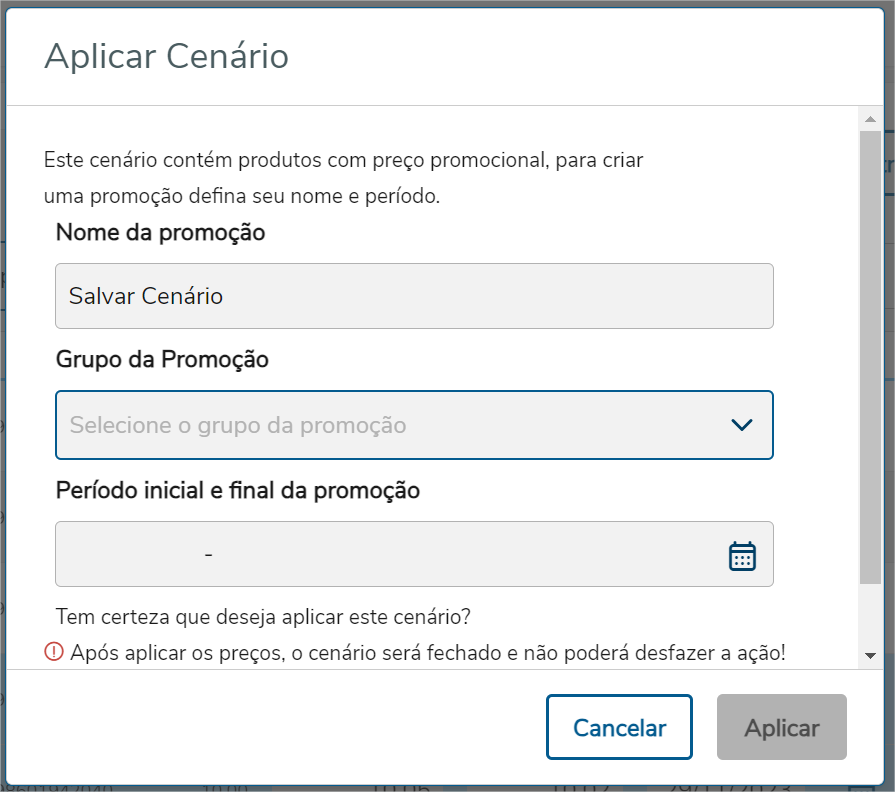
Task: Click the 'Período inicial e final da promoção' label
Action: coord(238,491)
